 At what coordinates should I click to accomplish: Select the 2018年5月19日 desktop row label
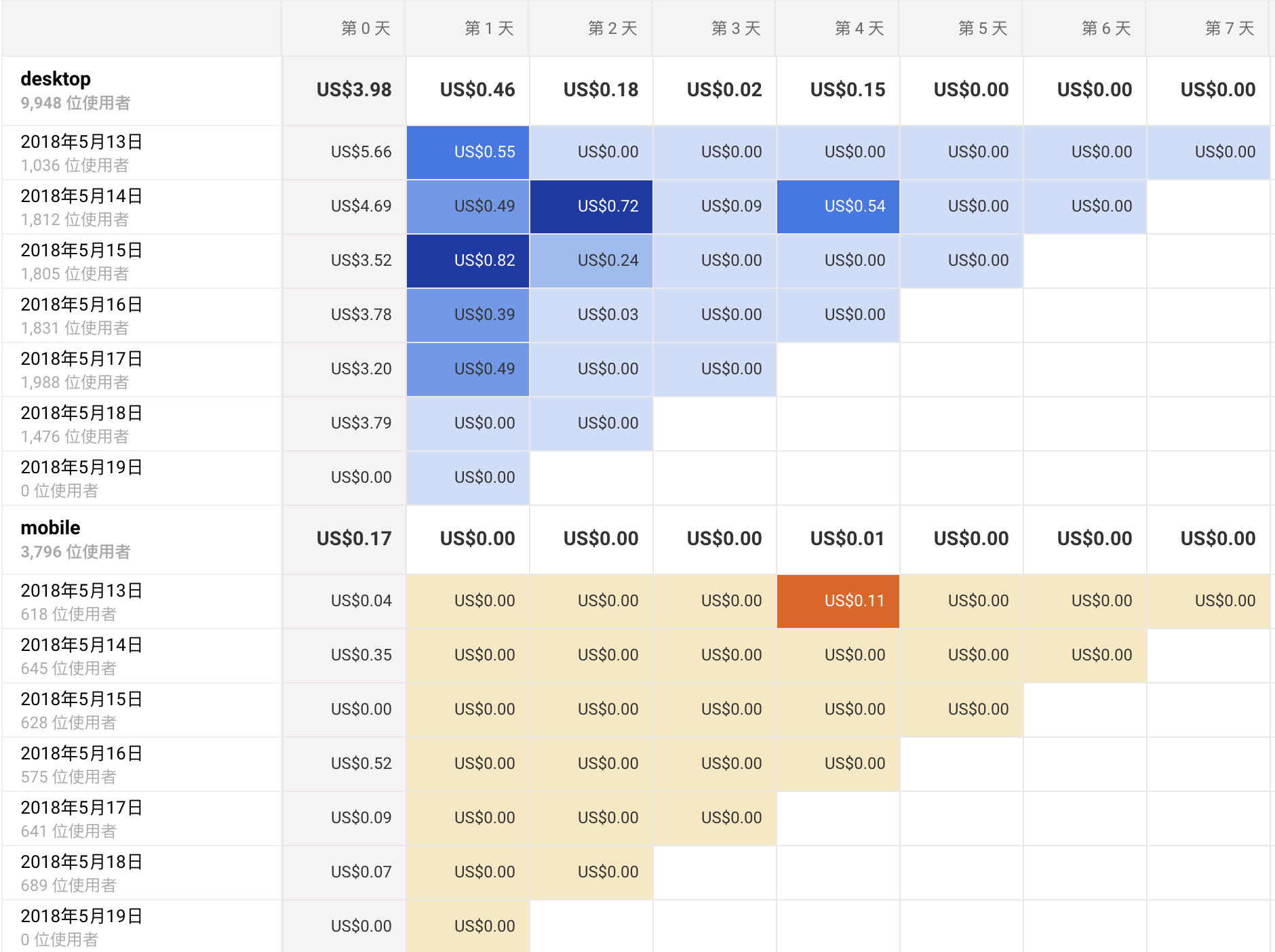tap(81, 468)
